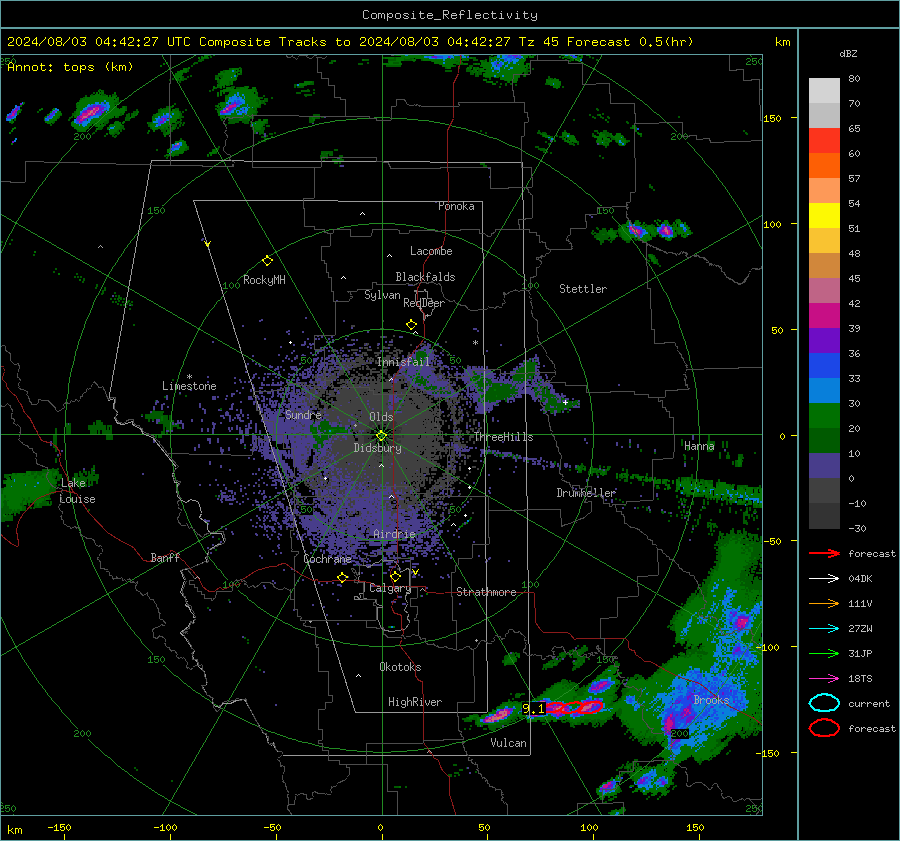Click the ThreeHills town label

click(x=503, y=437)
